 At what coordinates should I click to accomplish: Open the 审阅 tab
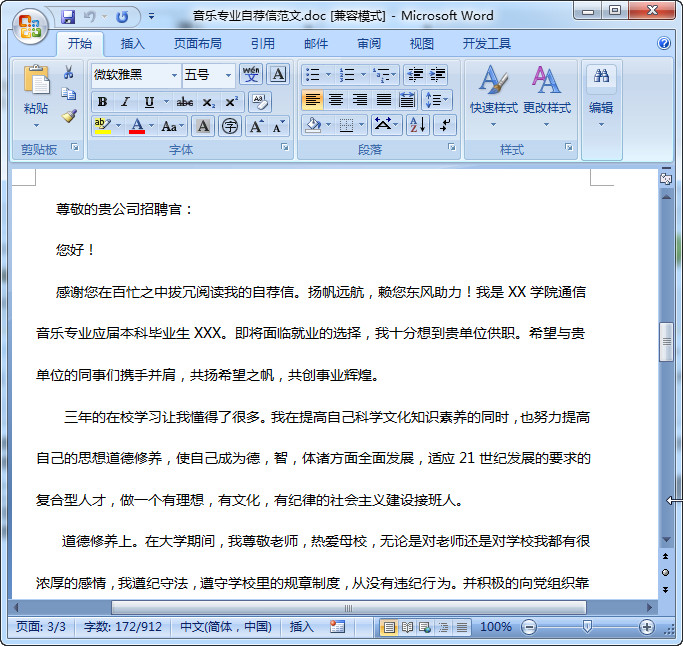tap(369, 44)
